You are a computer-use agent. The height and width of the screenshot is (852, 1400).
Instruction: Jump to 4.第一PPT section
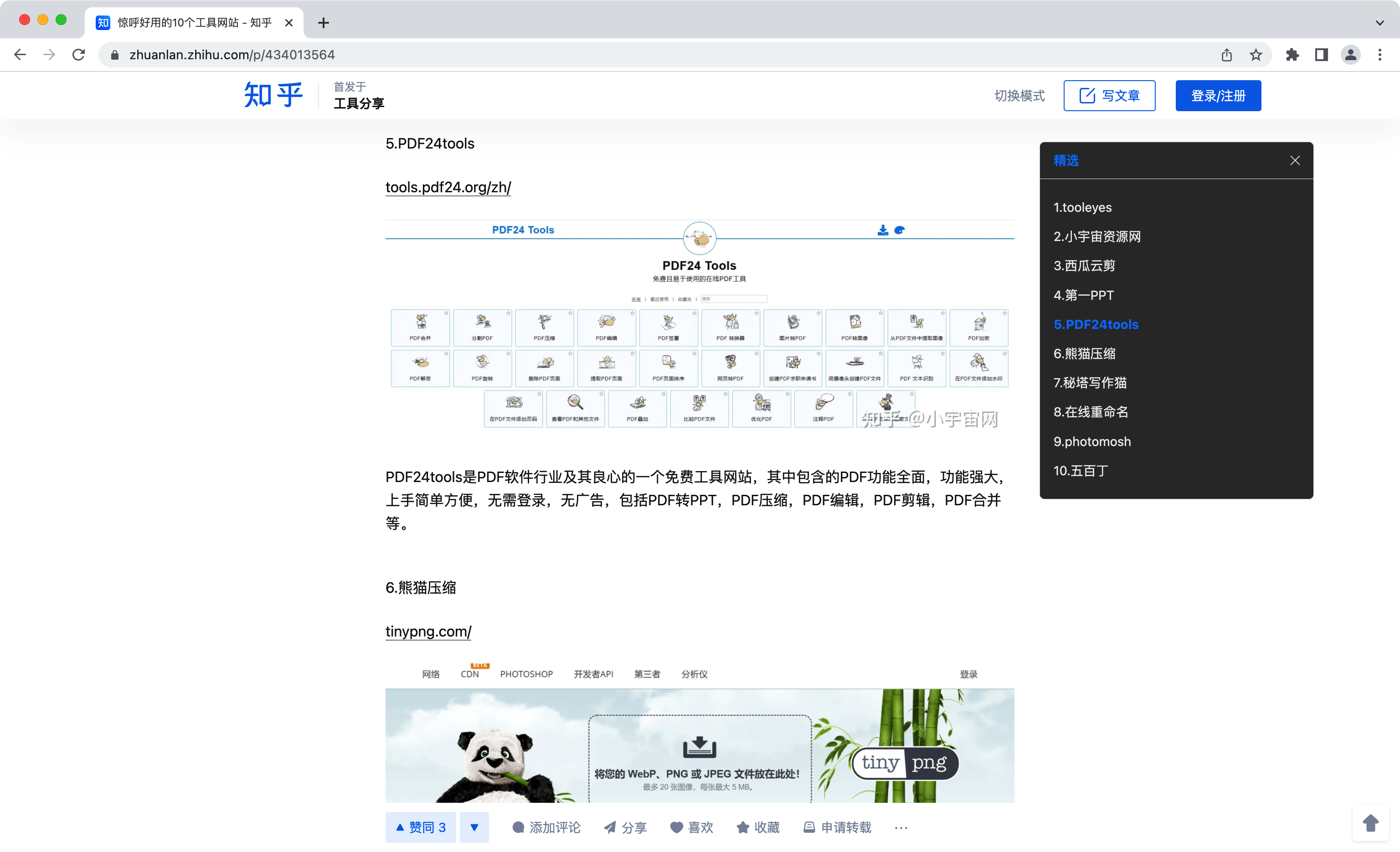pyautogui.click(x=1084, y=295)
